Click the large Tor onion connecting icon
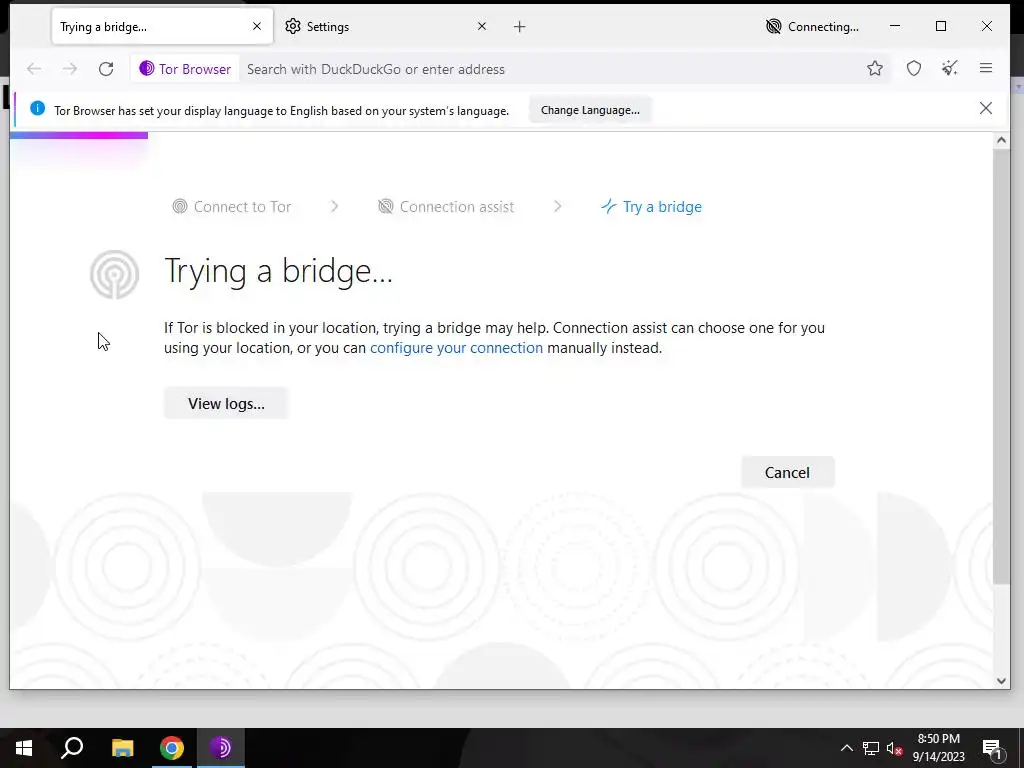1024x768 pixels. coord(114,274)
